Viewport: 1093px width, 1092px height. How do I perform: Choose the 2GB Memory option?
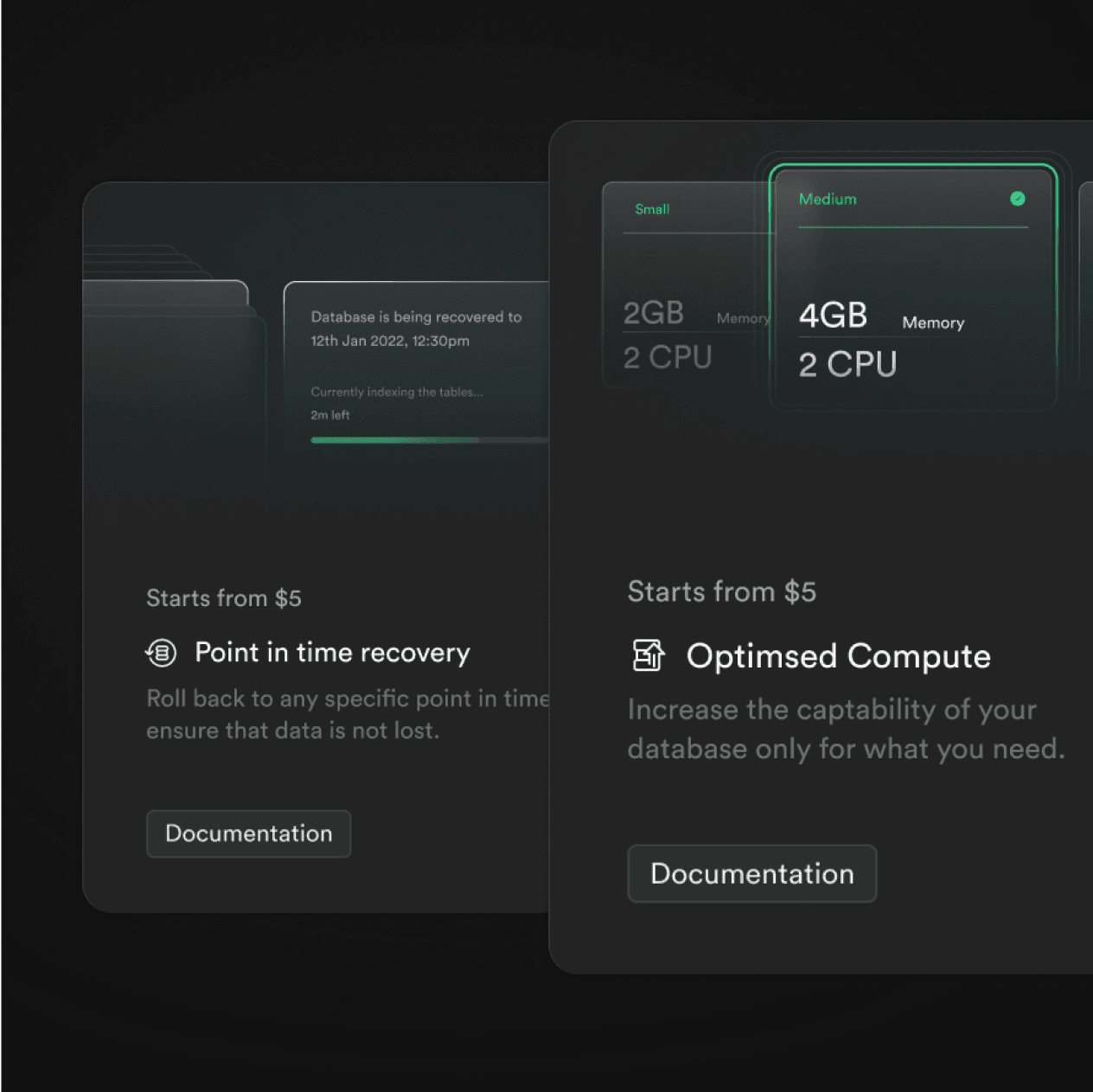(x=655, y=313)
